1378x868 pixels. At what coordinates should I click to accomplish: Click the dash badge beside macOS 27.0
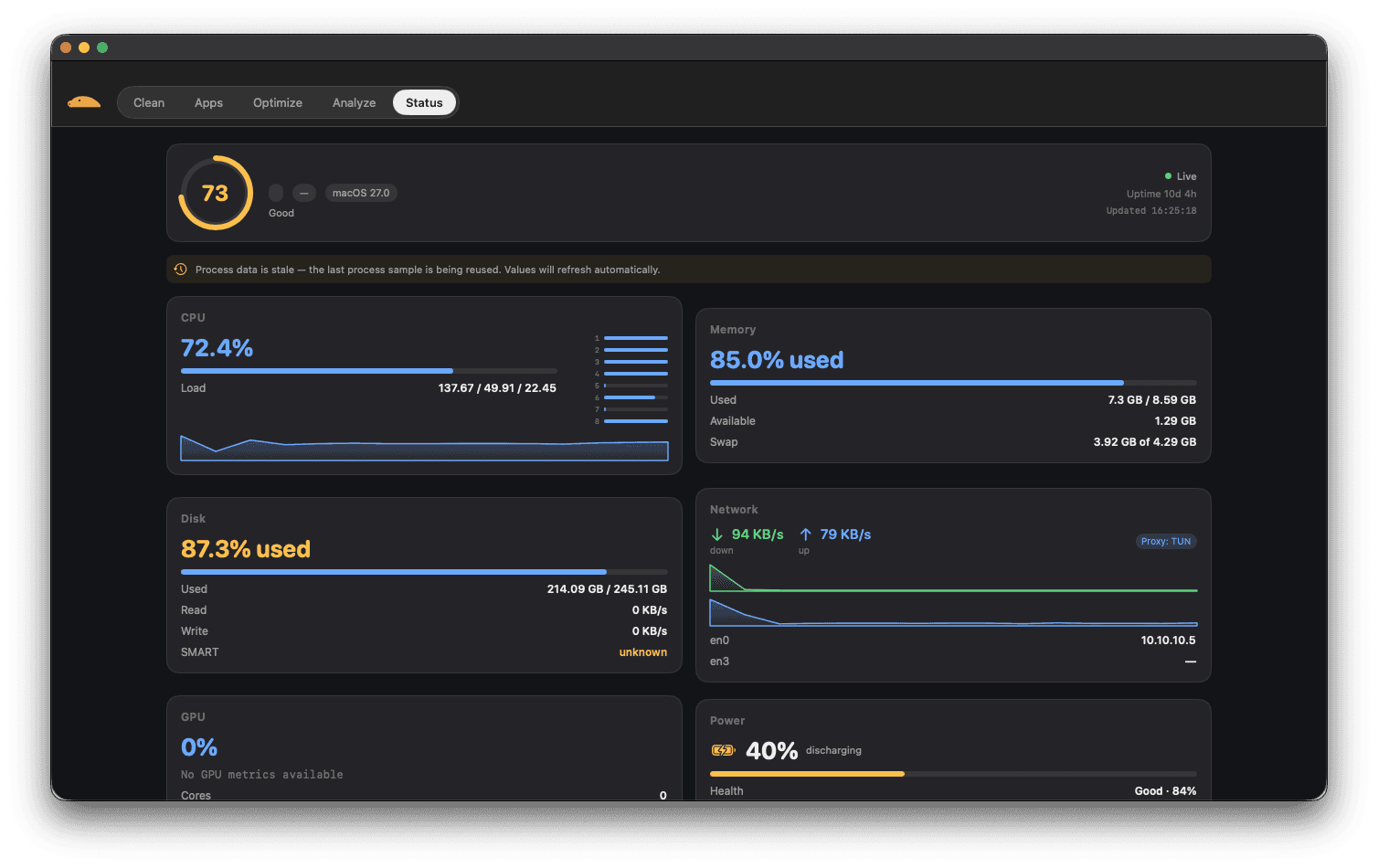click(304, 193)
